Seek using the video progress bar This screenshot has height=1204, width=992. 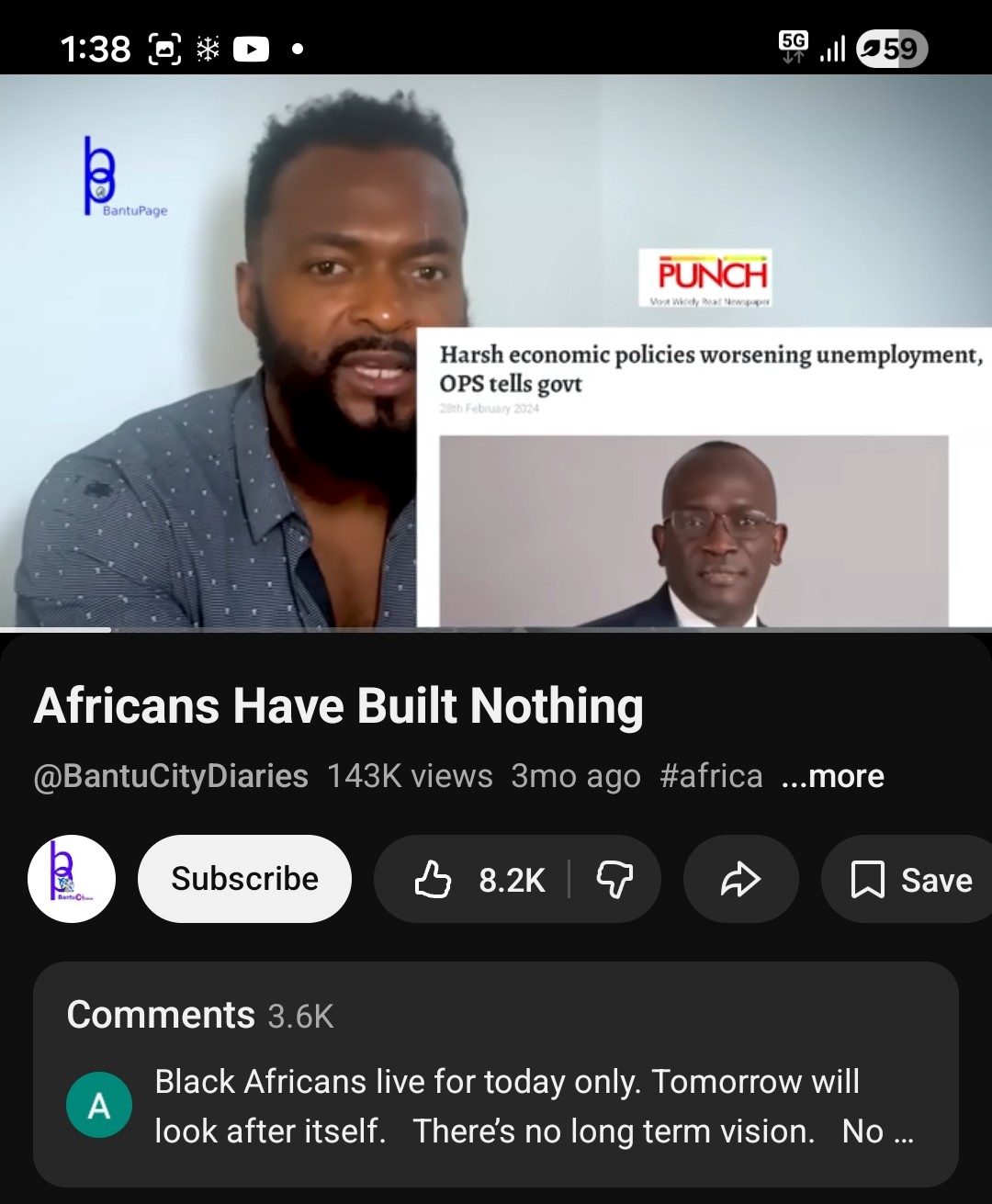[x=496, y=629]
